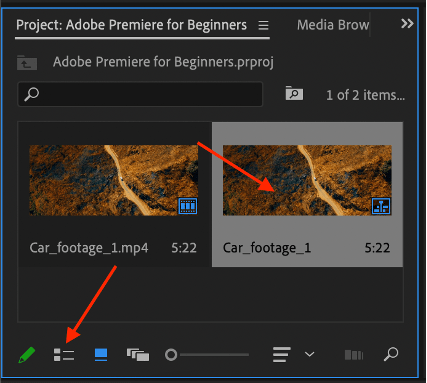
Task: Click the parent folder navigation icon
Action: click(x=27, y=62)
